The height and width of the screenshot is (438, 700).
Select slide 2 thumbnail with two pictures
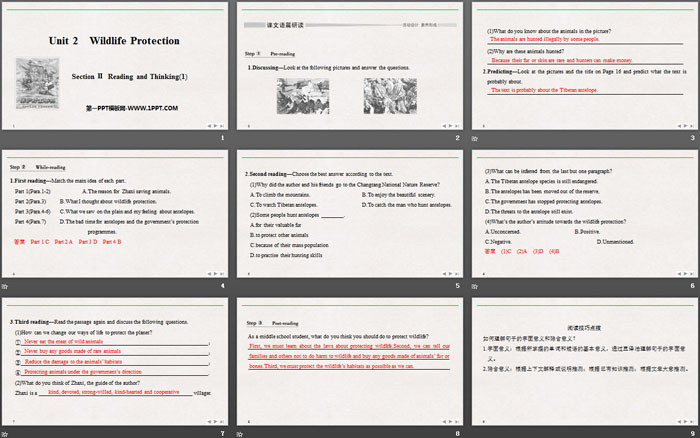[x=350, y=66]
